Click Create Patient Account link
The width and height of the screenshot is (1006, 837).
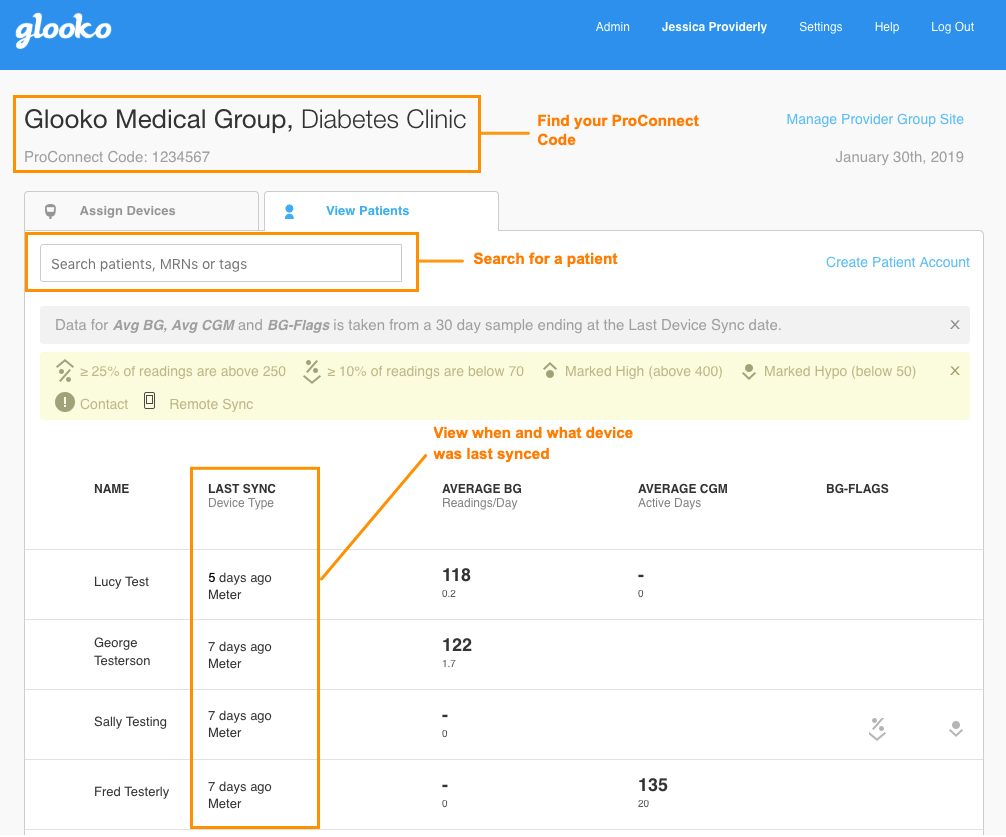pyautogui.click(x=898, y=262)
